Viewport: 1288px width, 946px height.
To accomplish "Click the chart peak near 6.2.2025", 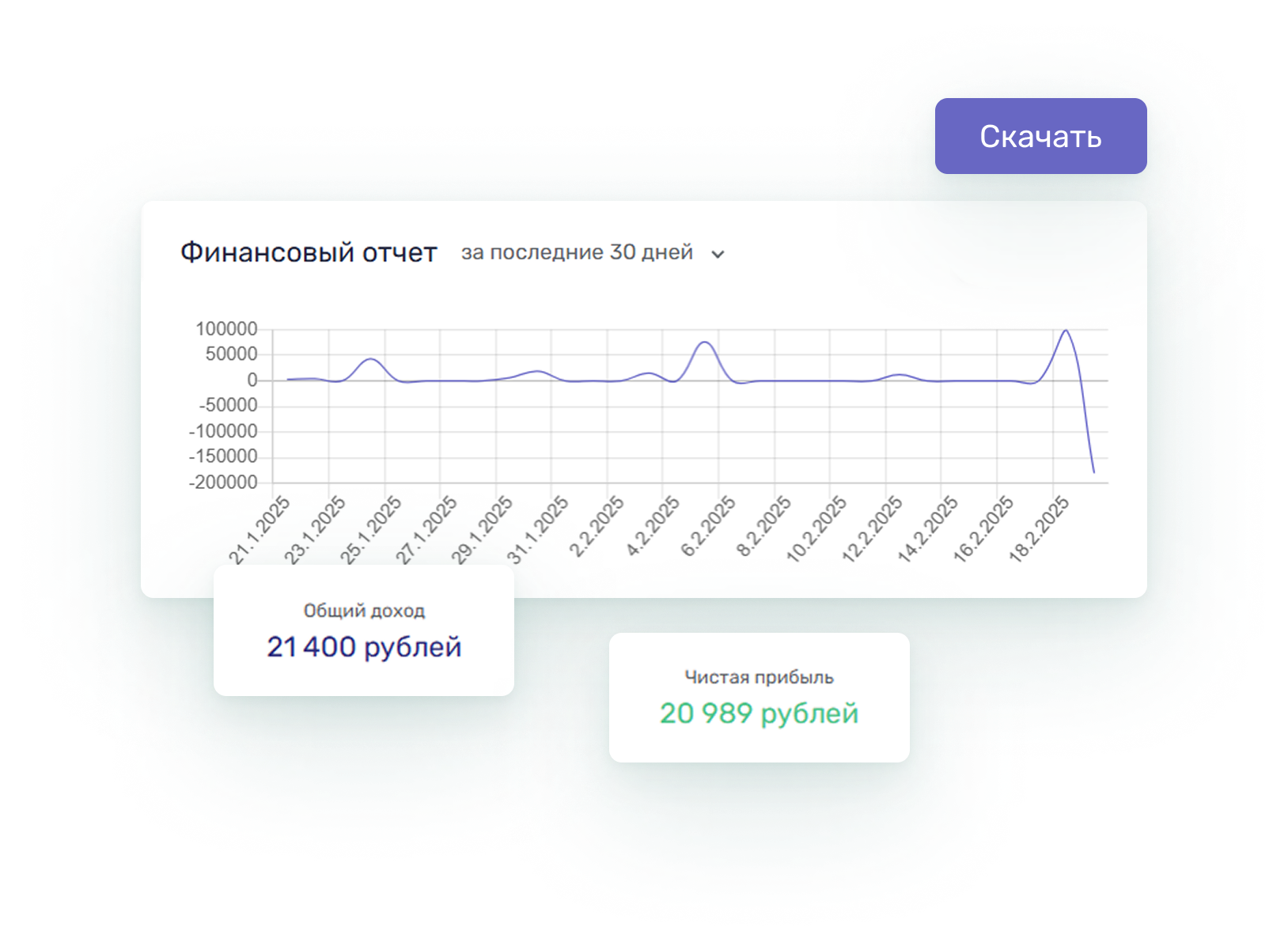I will [x=704, y=342].
